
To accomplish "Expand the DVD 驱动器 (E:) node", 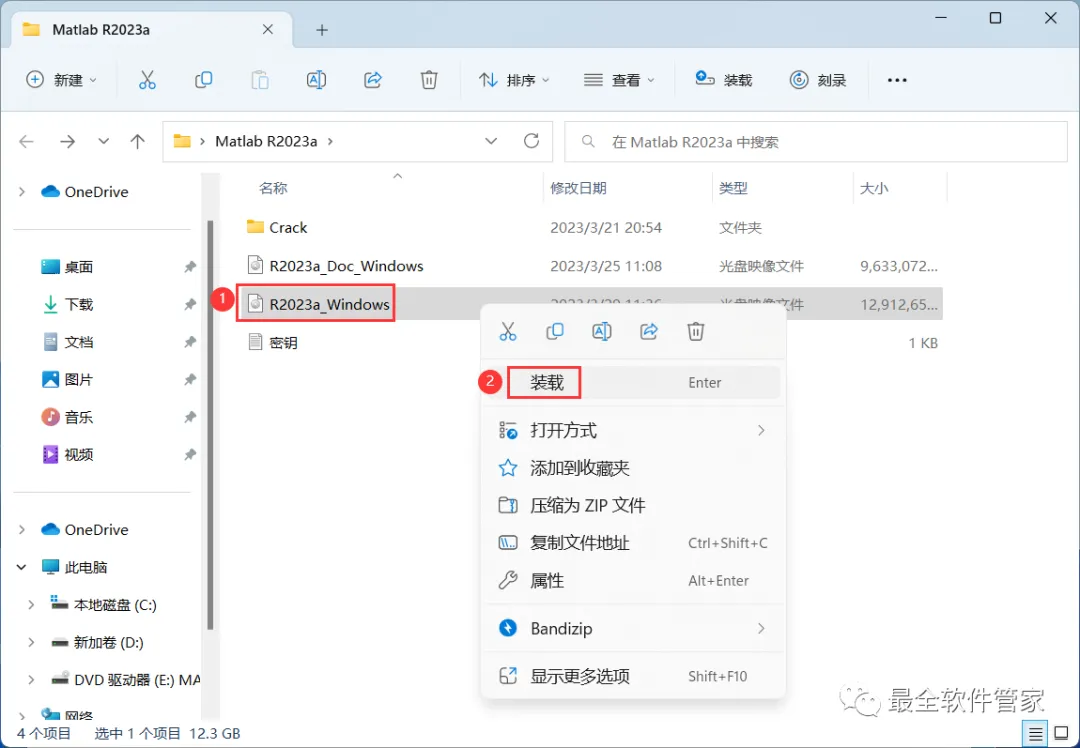I will tap(31, 680).
